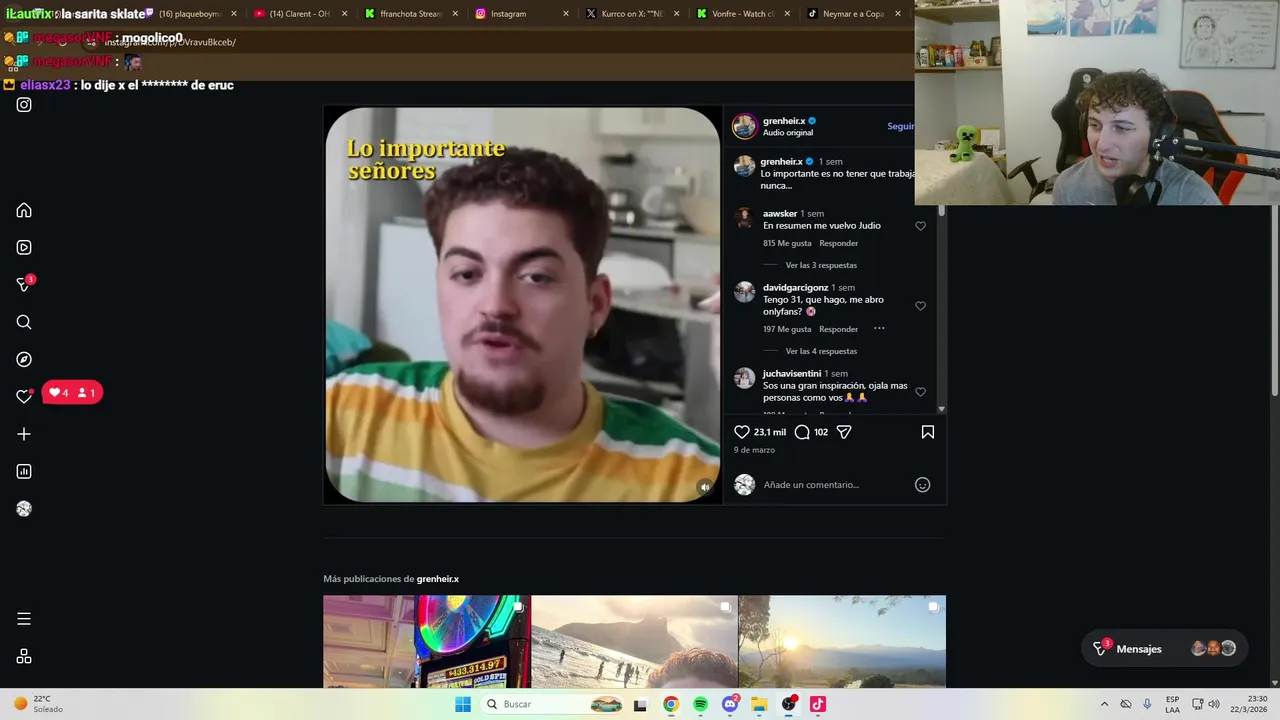Open volume control in system tray
Screen dimensions: 1280x720
[1214, 704]
